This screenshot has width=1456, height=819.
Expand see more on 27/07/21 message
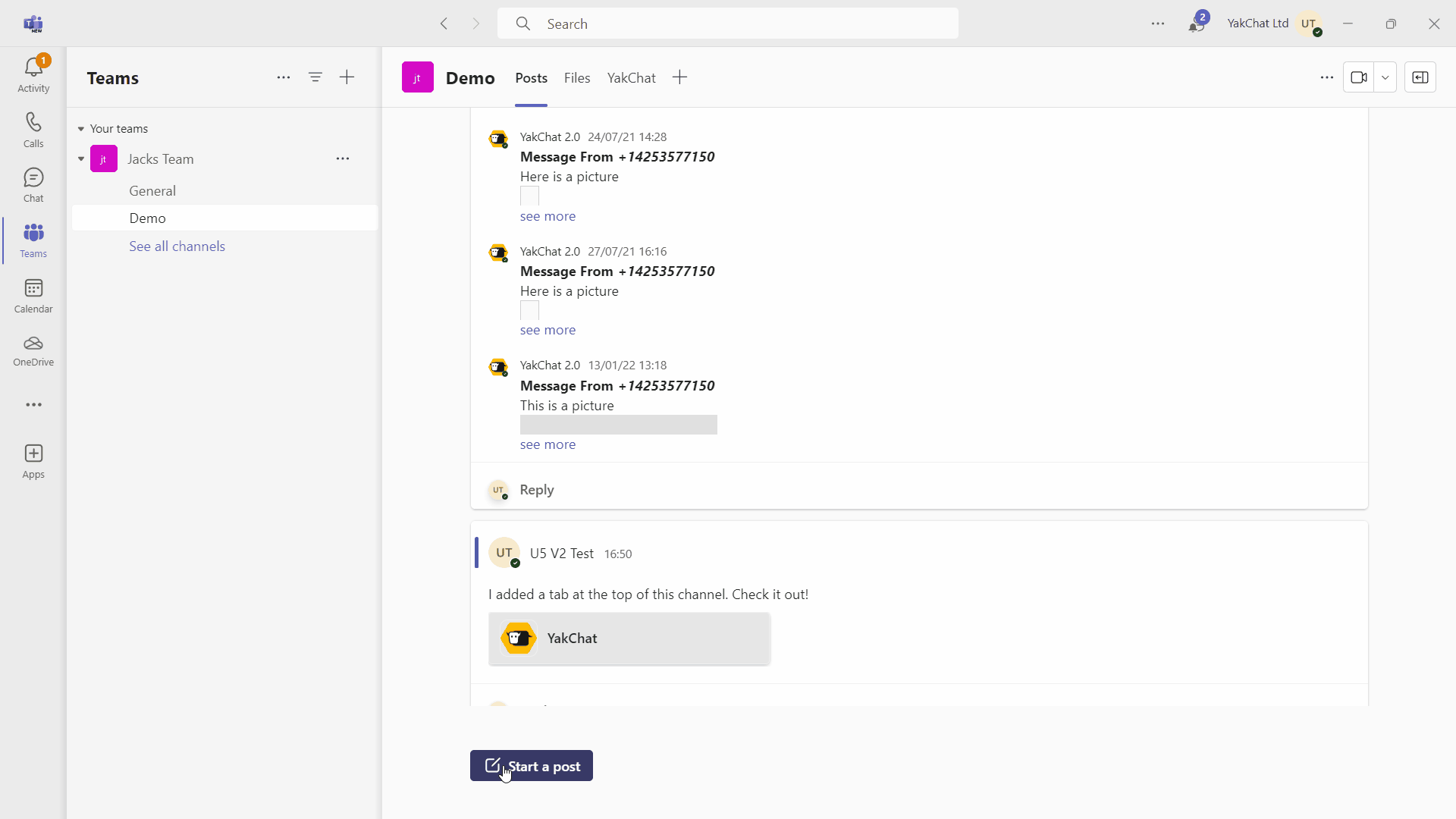pos(548,330)
